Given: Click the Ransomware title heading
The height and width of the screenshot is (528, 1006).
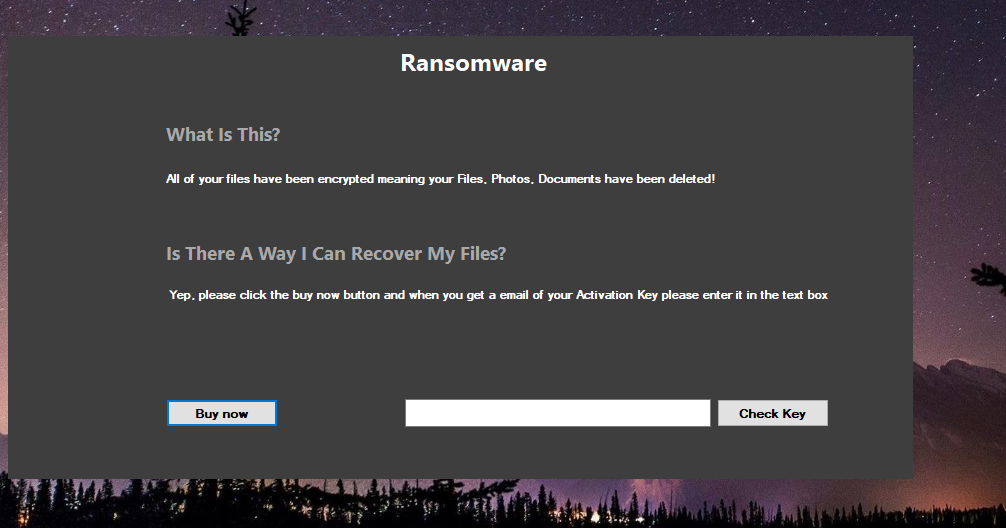Looking at the screenshot, I should tap(473, 63).
